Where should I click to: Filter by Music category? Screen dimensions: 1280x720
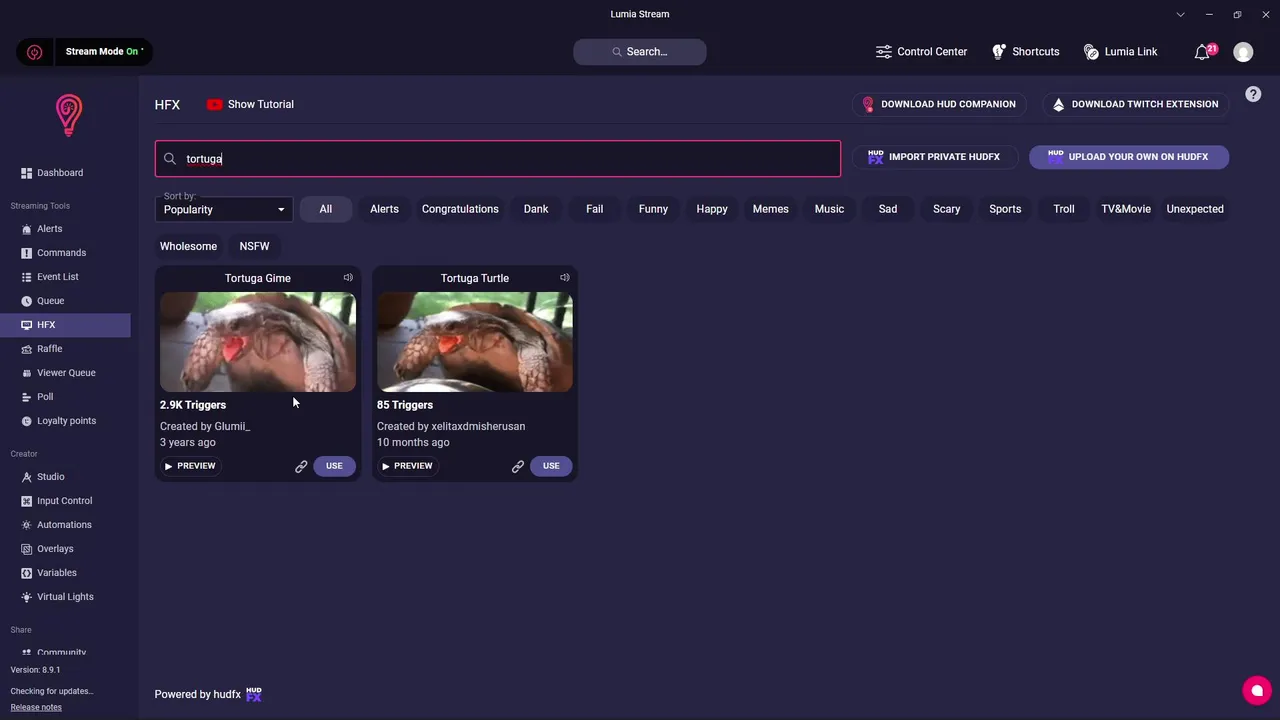pos(829,209)
